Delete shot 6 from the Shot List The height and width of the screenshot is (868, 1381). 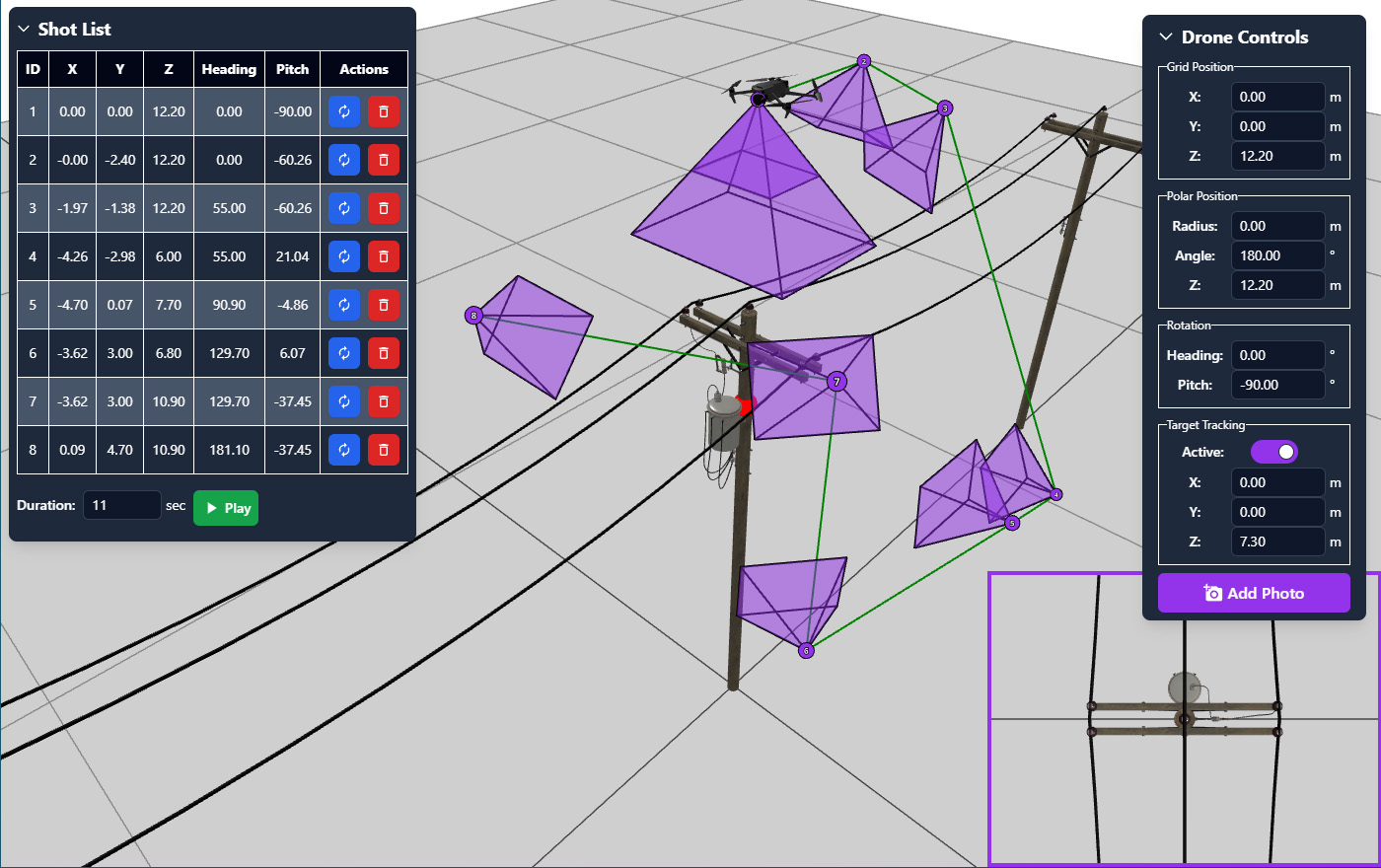[x=383, y=352]
